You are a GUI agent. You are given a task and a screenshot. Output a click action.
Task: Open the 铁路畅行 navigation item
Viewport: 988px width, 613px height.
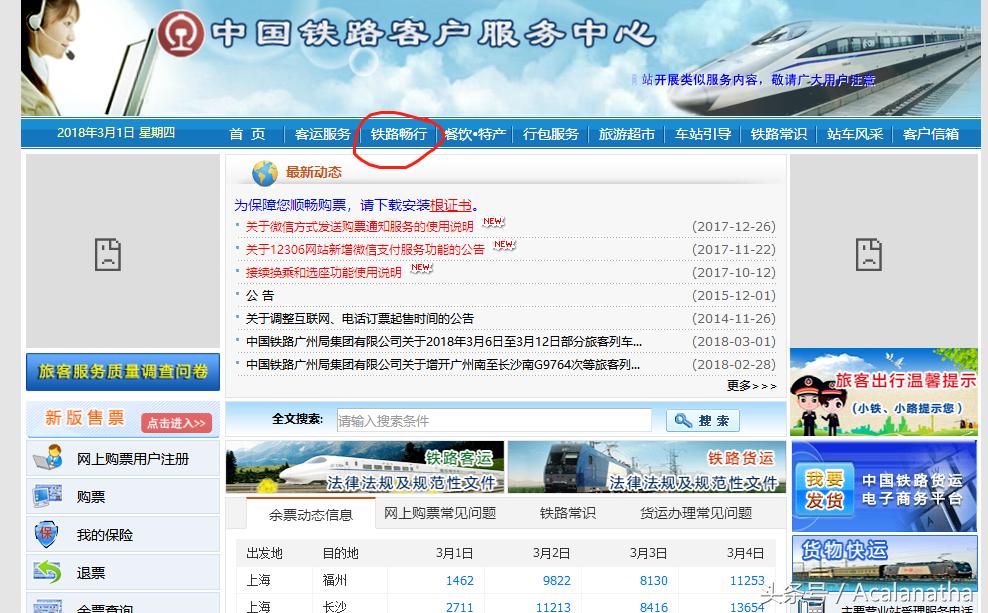coord(399,135)
